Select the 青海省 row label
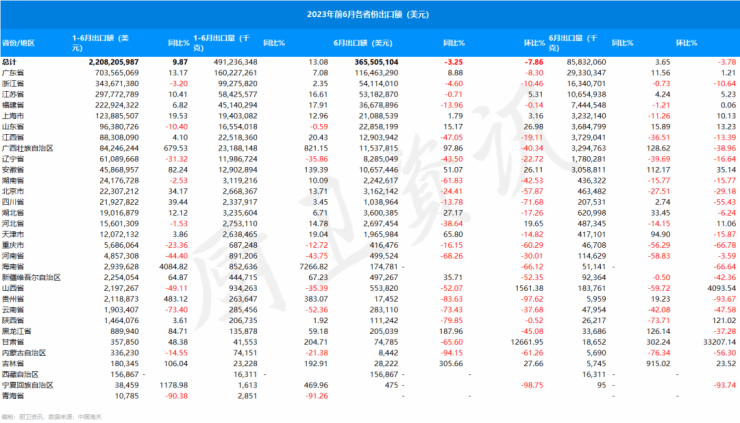 point(13,396)
